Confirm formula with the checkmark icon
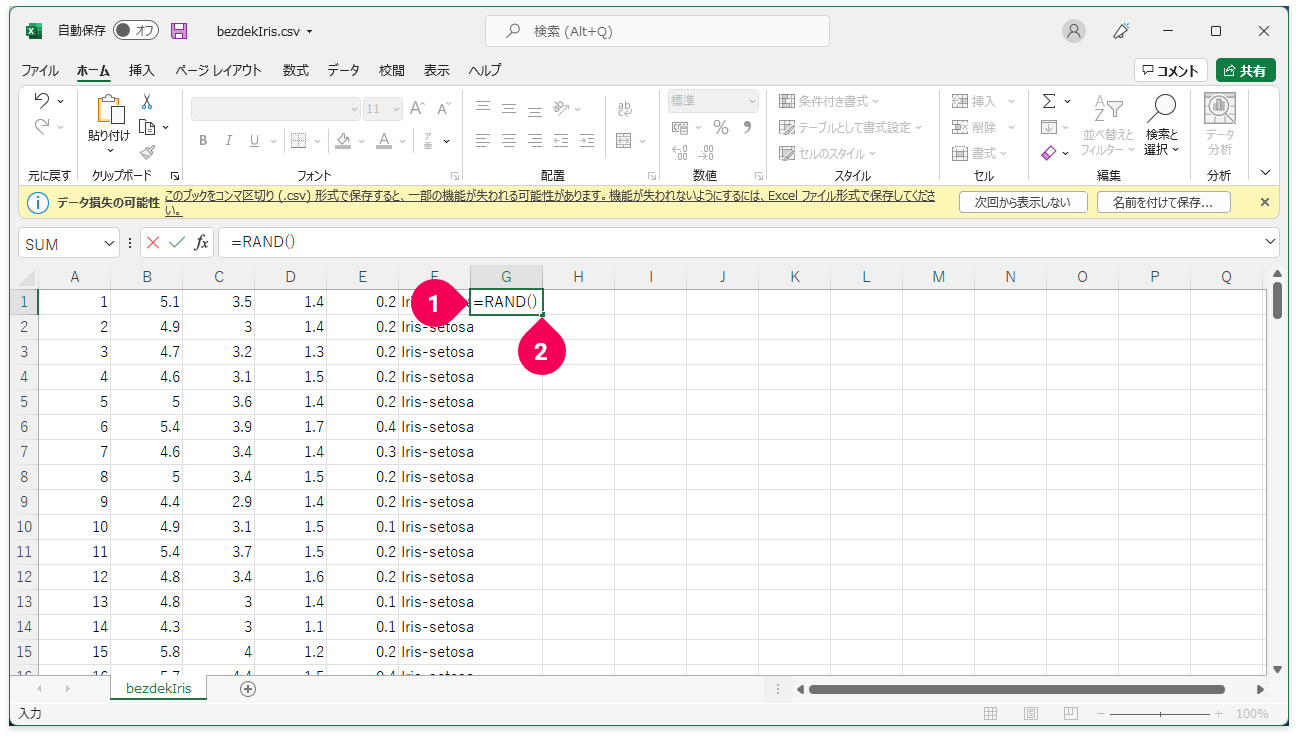1298x738 pixels. (177, 242)
